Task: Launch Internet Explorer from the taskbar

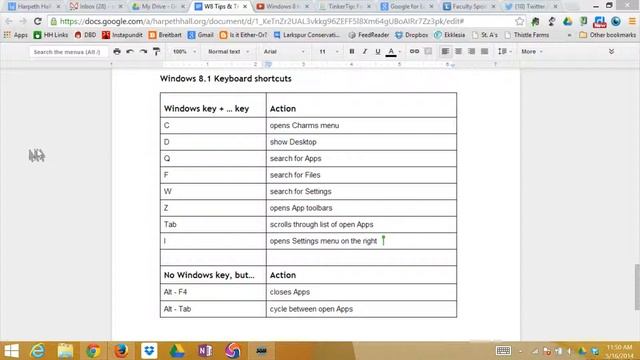Action: (x=38, y=351)
